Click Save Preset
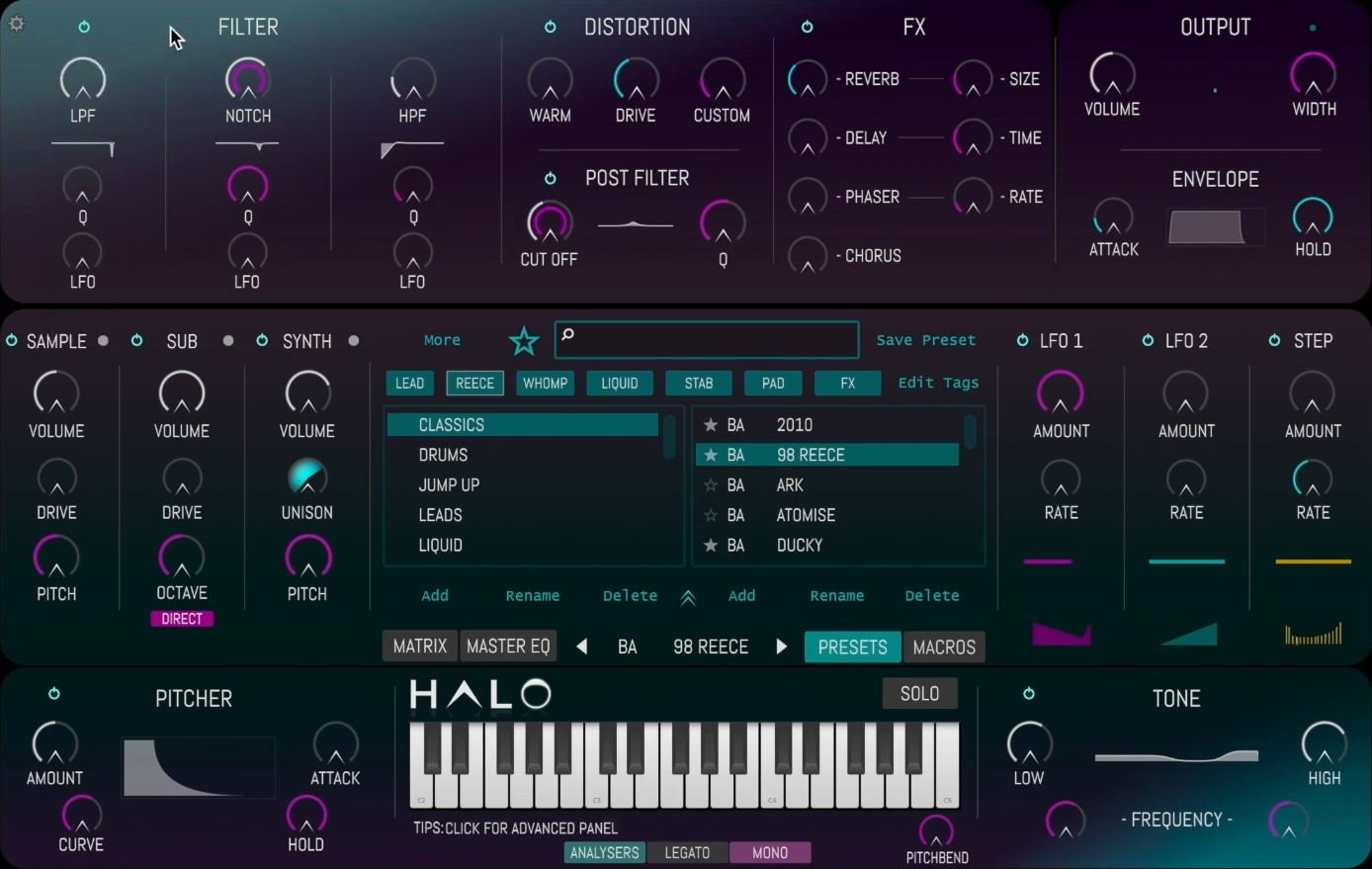 click(925, 340)
